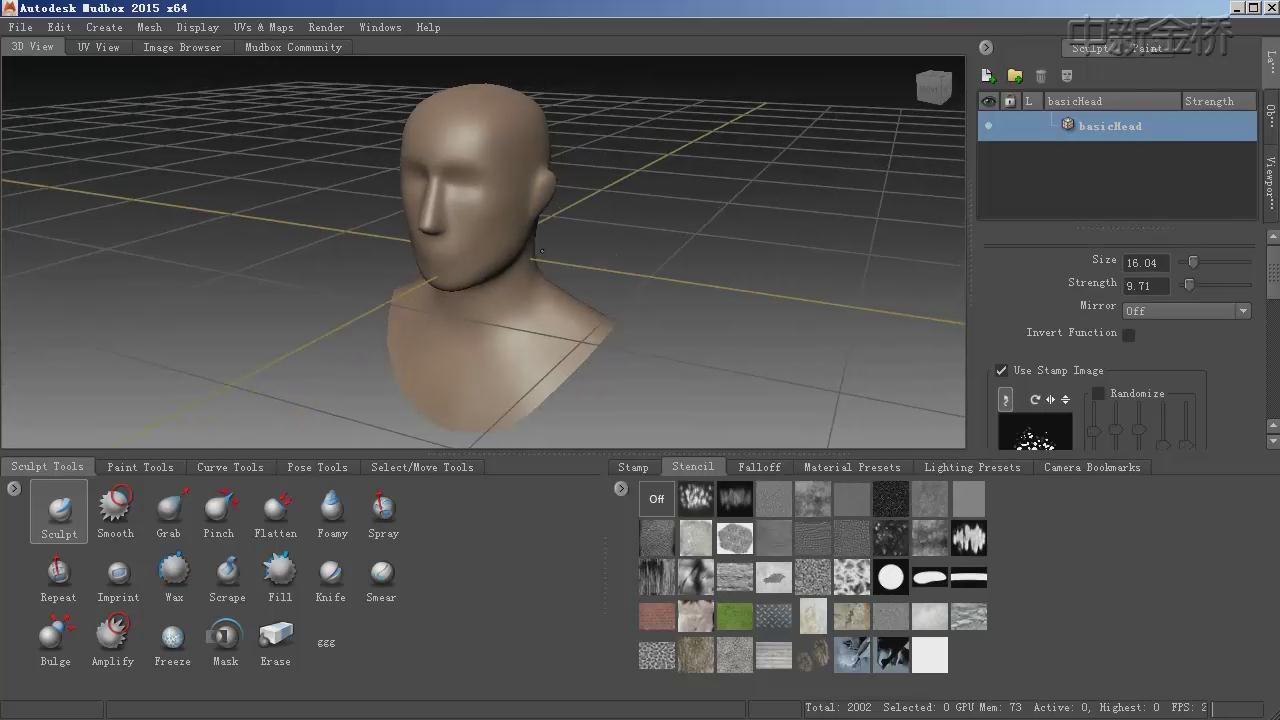The width and height of the screenshot is (1280, 720).
Task: Select the Amplify tool
Action: coord(113,641)
